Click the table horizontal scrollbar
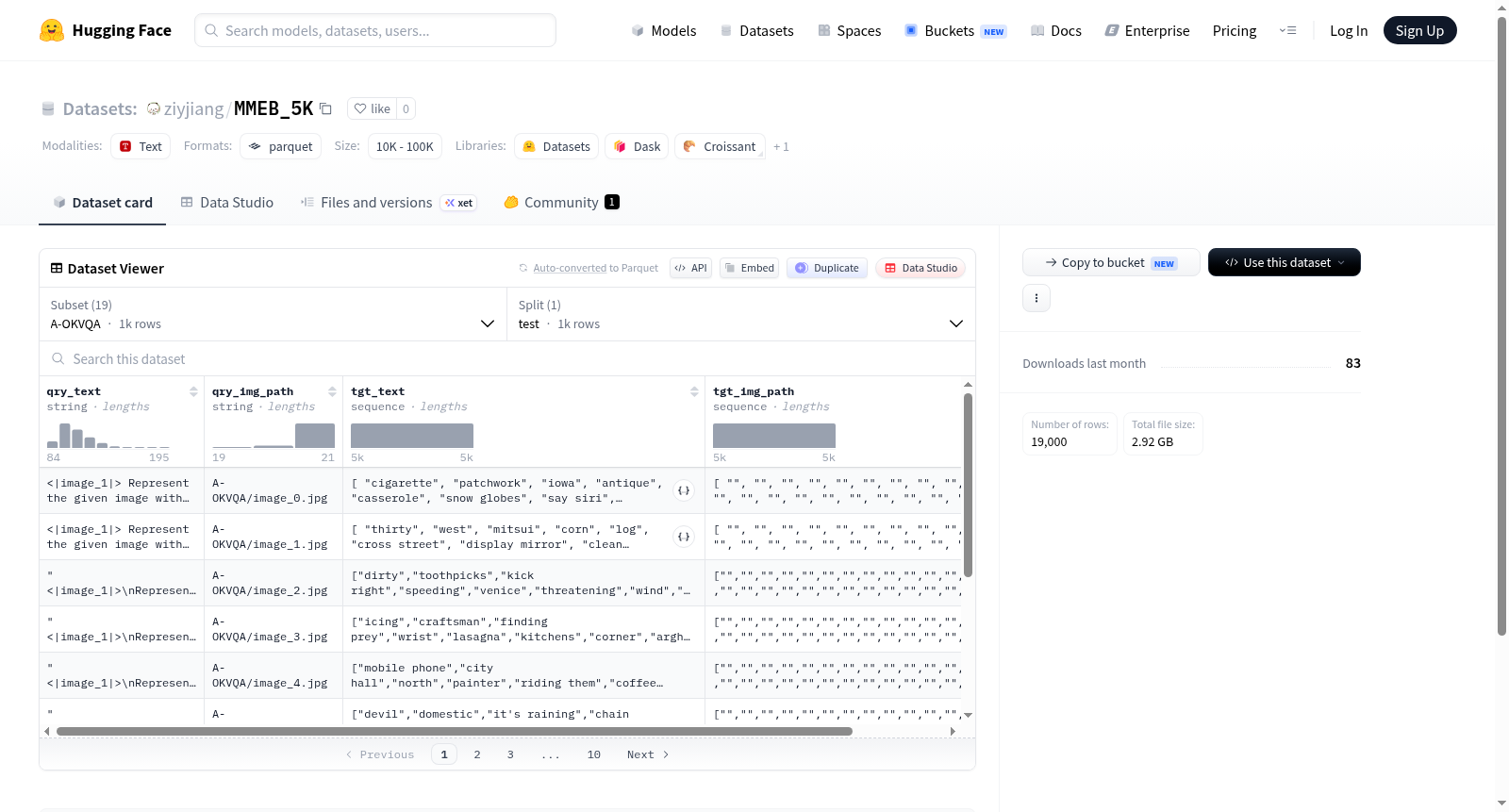 pyautogui.click(x=455, y=731)
